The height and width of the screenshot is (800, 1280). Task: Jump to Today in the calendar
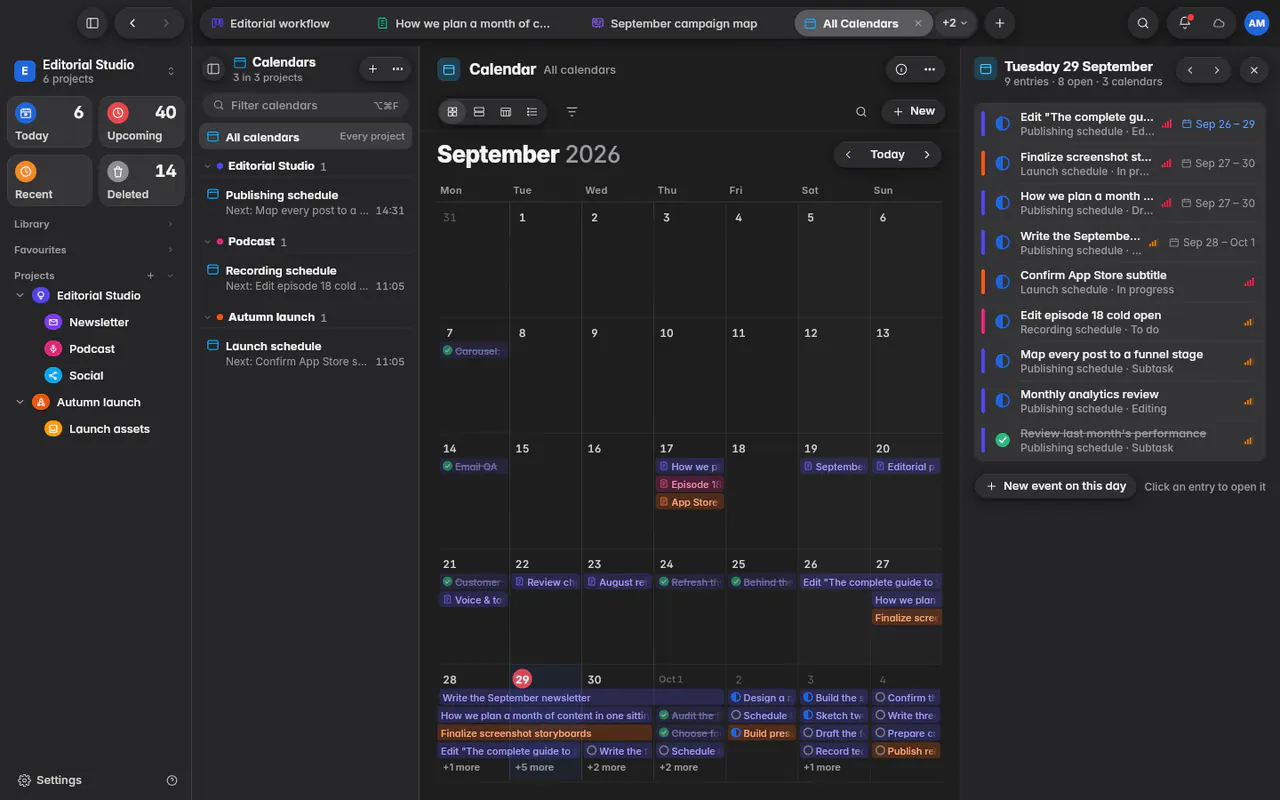[887, 155]
